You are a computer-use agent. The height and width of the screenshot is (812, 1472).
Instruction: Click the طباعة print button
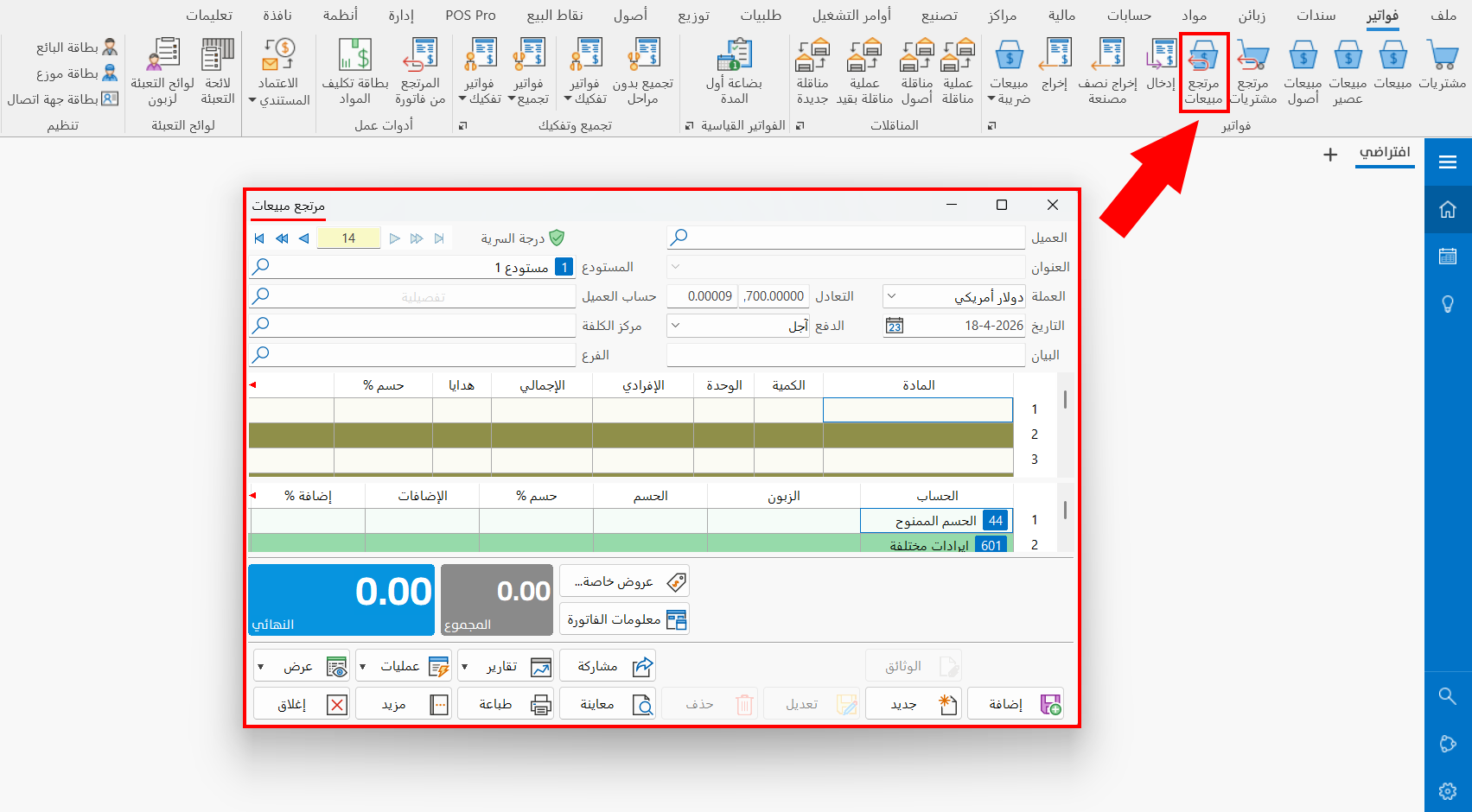point(506,705)
